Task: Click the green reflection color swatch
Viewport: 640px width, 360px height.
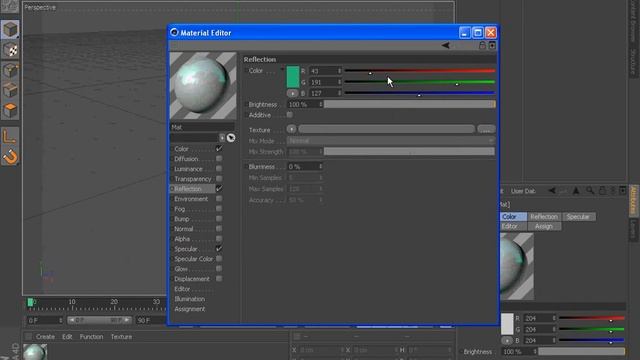Action: [x=293, y=77]
